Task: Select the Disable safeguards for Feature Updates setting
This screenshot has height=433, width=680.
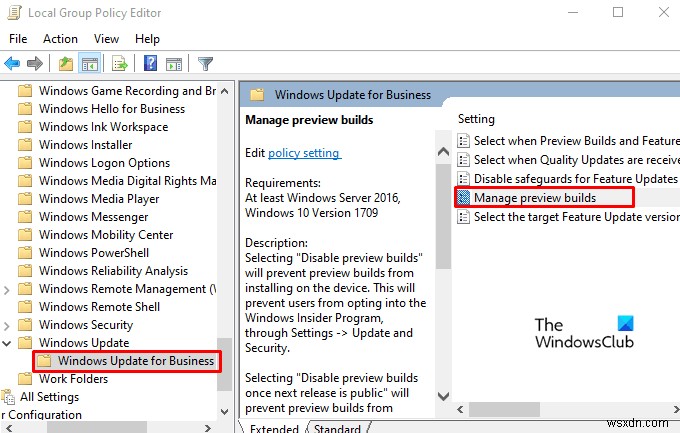Action: (x=575, y=179)
